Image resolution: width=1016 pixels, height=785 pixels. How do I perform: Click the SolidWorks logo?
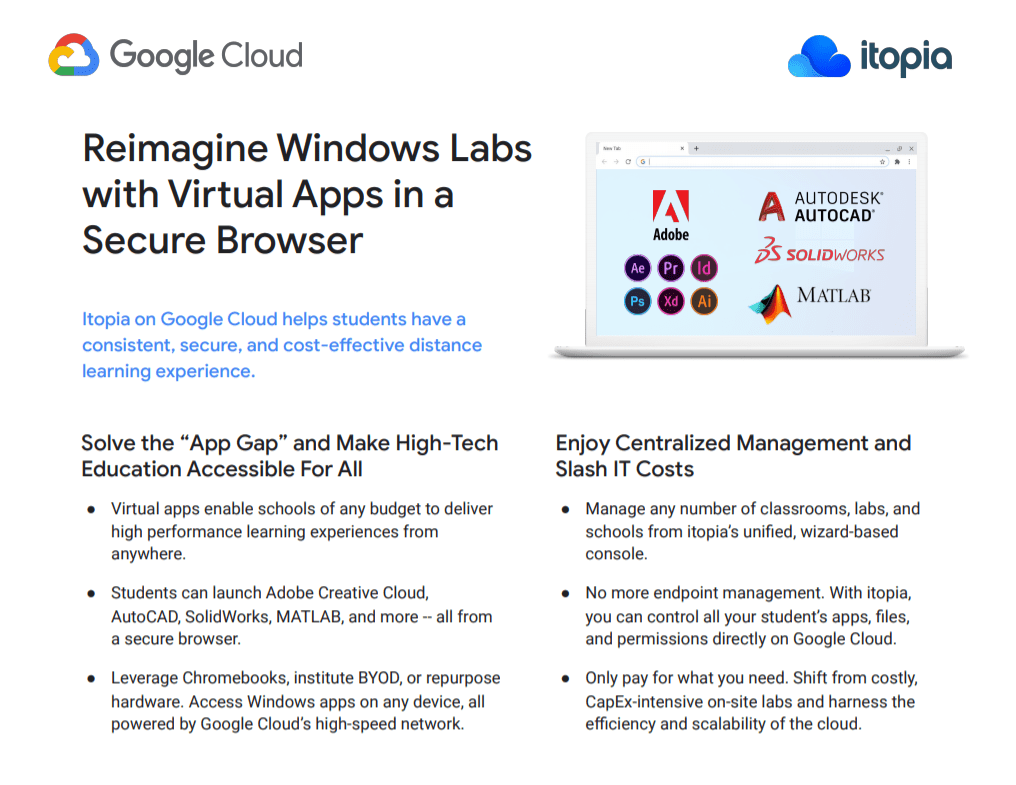820,251
